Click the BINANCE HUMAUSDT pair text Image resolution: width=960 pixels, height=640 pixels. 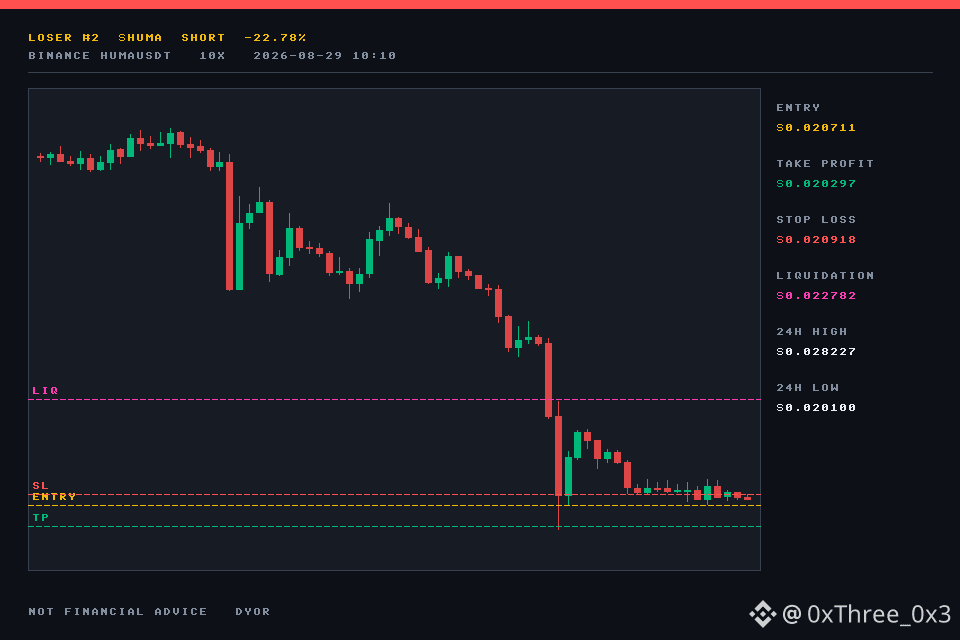100,56
